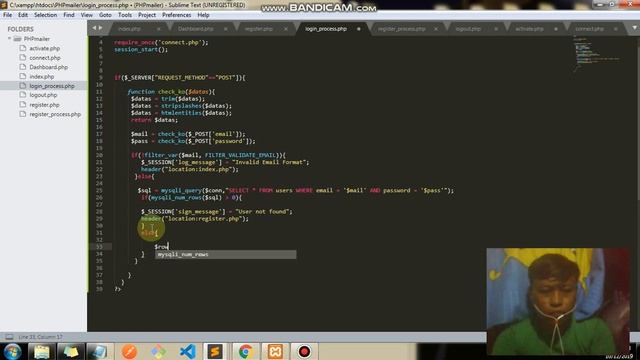Close the Dashboard.php tab

click(x=225, y=29)
